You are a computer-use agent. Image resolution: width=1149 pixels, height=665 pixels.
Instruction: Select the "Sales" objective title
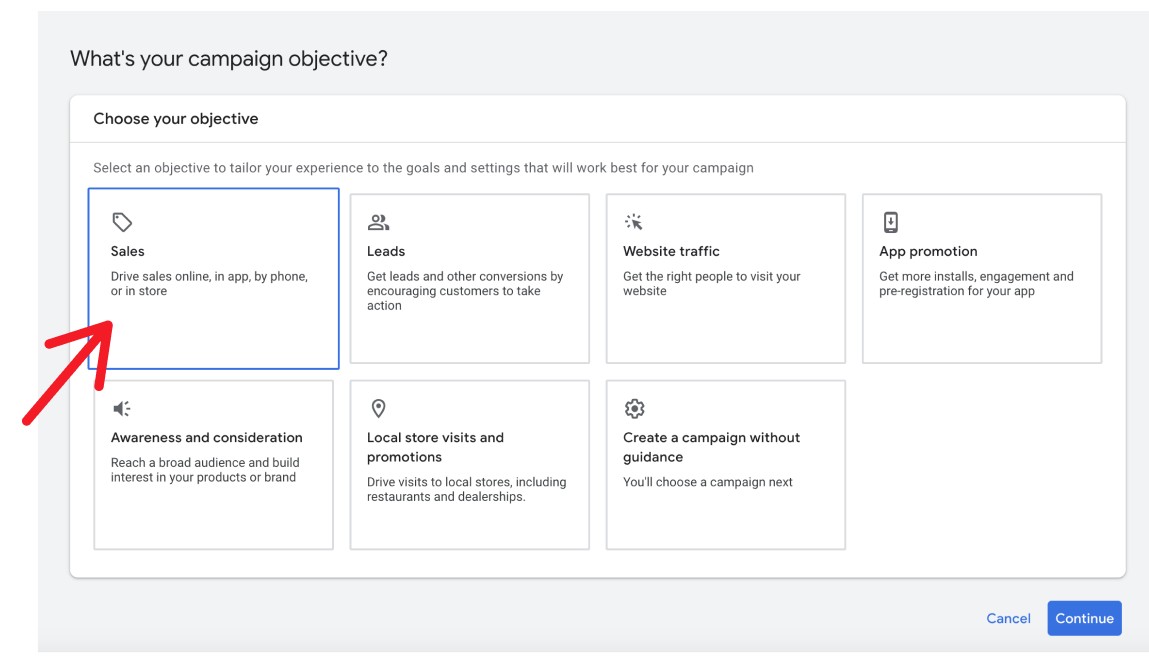click(x=128, y=251)
